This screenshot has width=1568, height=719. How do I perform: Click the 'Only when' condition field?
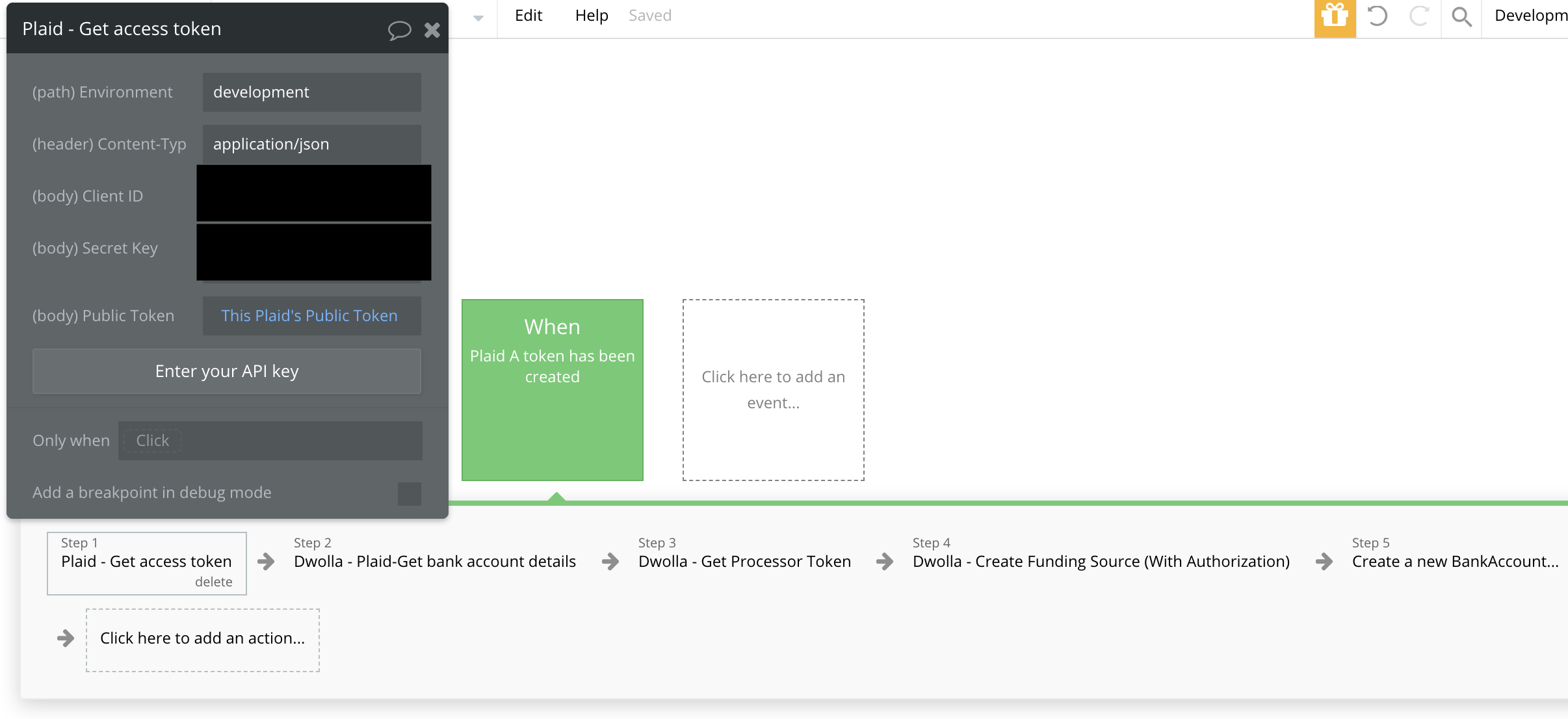[270, 441]
